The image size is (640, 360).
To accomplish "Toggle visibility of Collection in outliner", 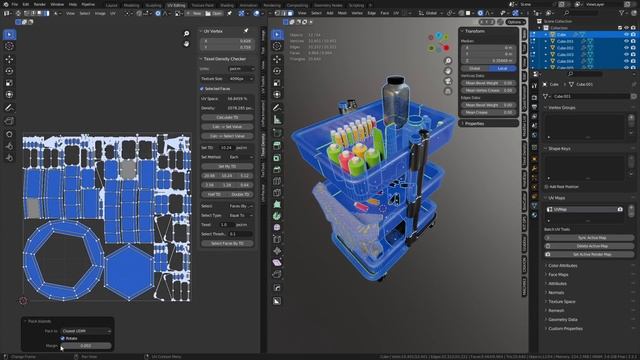I will point(626,28).
